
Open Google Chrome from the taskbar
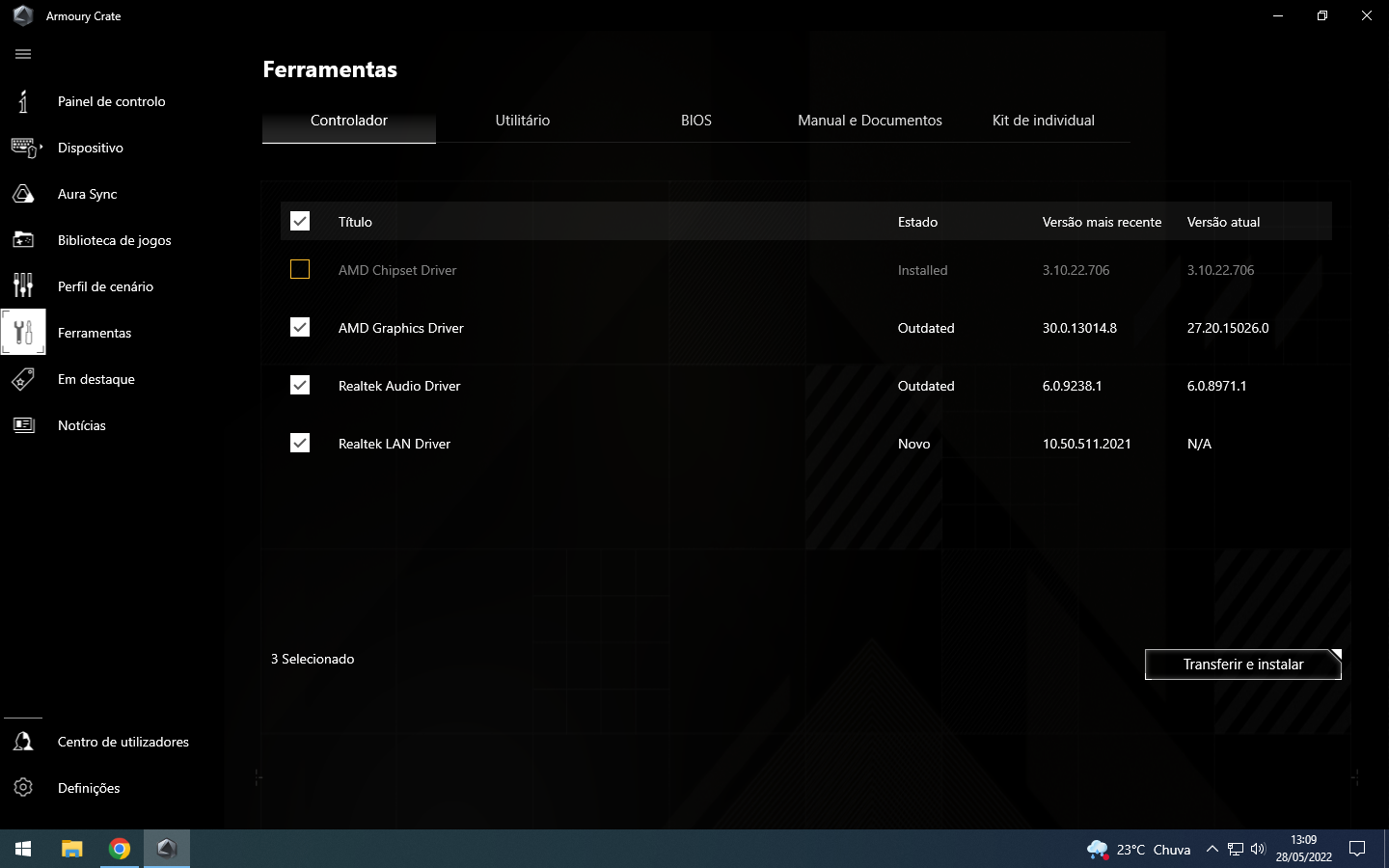click(x=120, y=849)
